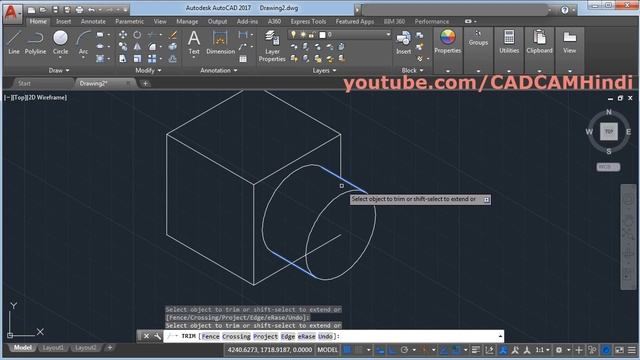Select the Polyline tool
This screenshot has width=640, height=360.
point(35,42)
